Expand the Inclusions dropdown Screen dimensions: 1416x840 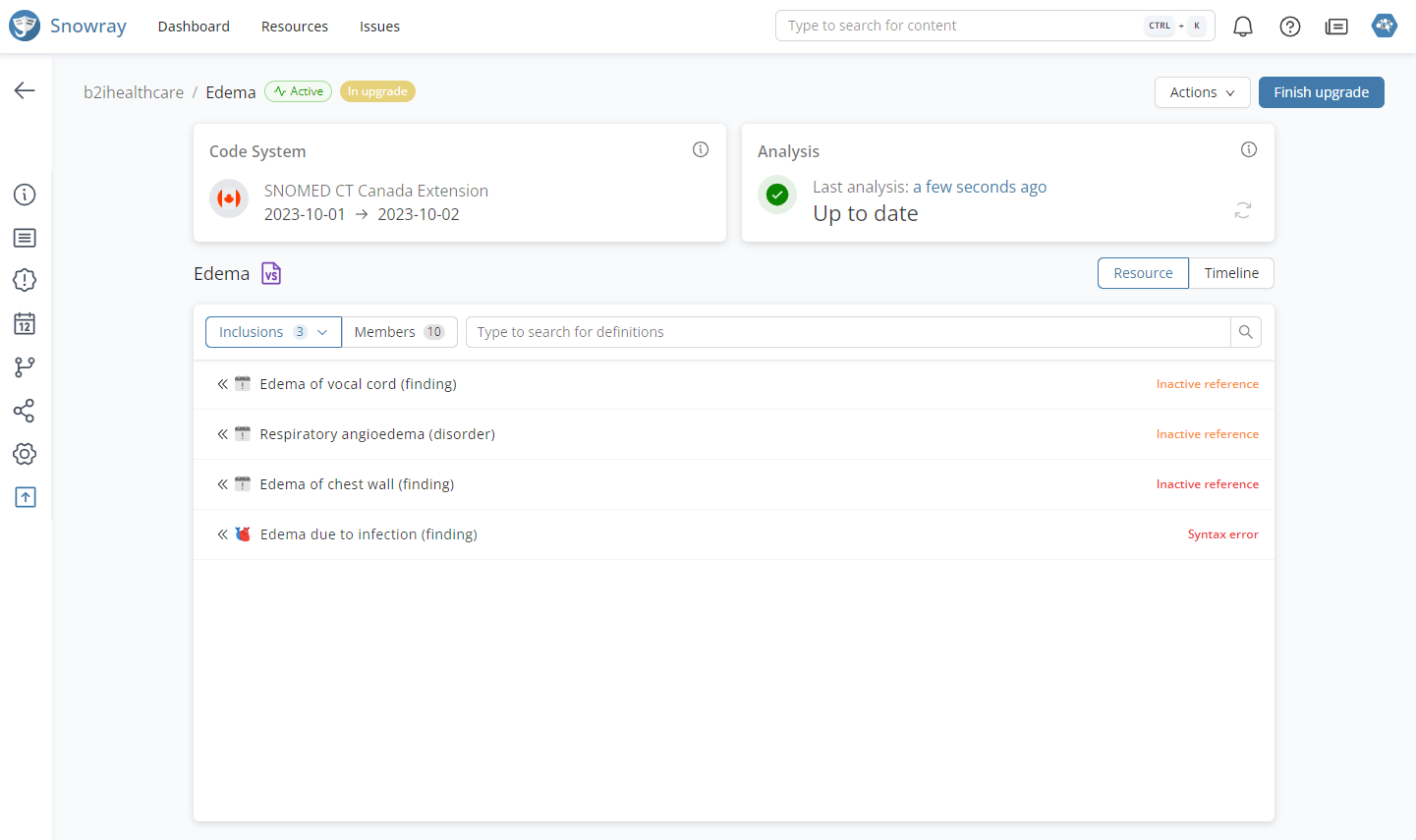pos(273,332)
